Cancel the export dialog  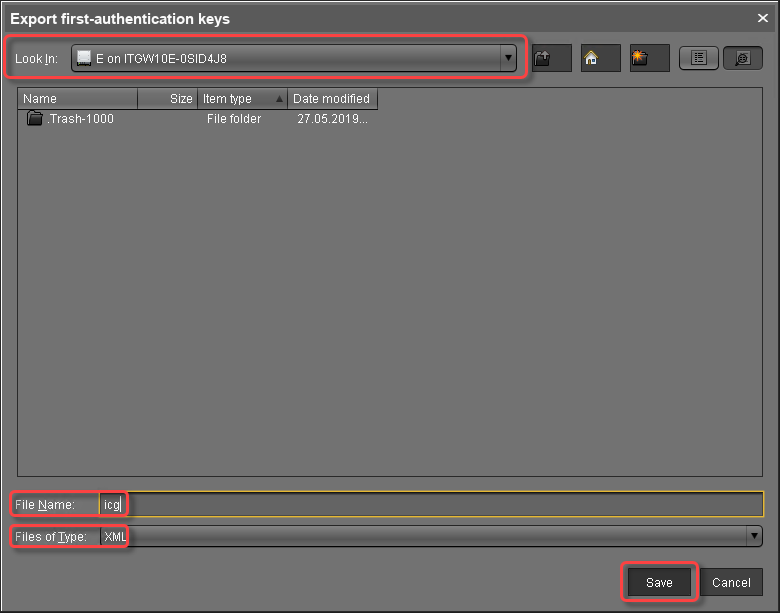coord(731,582)
